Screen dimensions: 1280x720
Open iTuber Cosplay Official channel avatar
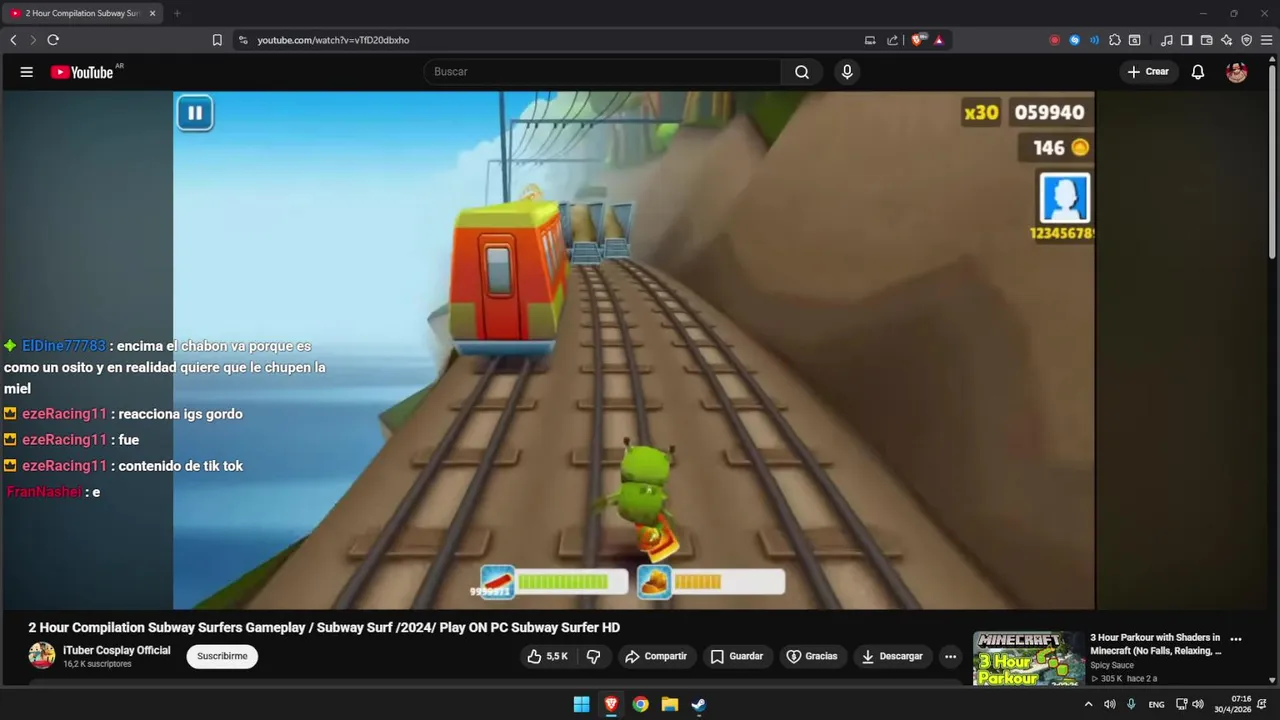[42, 656]
